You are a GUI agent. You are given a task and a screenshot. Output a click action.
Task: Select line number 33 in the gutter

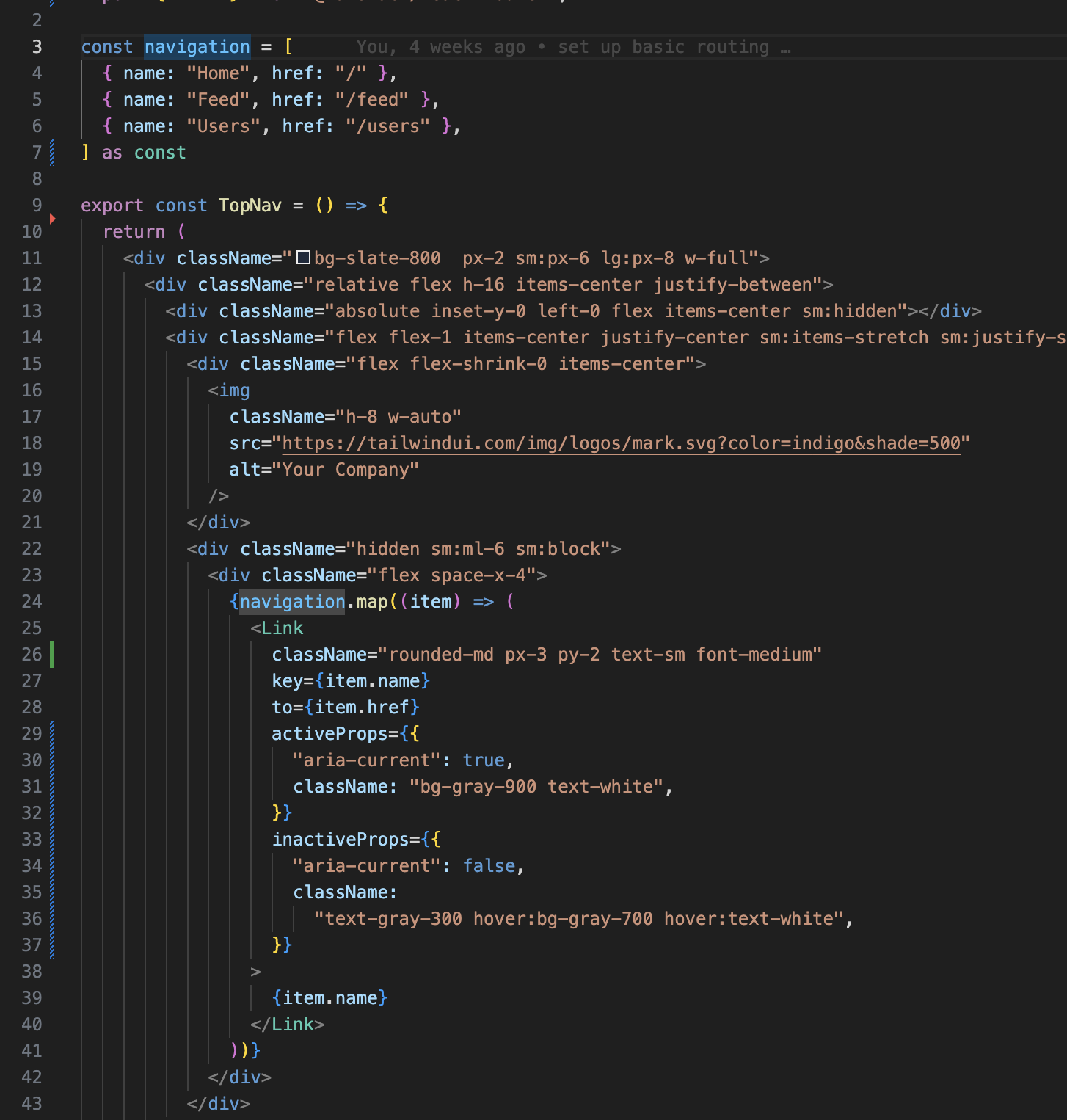(32, 840)
